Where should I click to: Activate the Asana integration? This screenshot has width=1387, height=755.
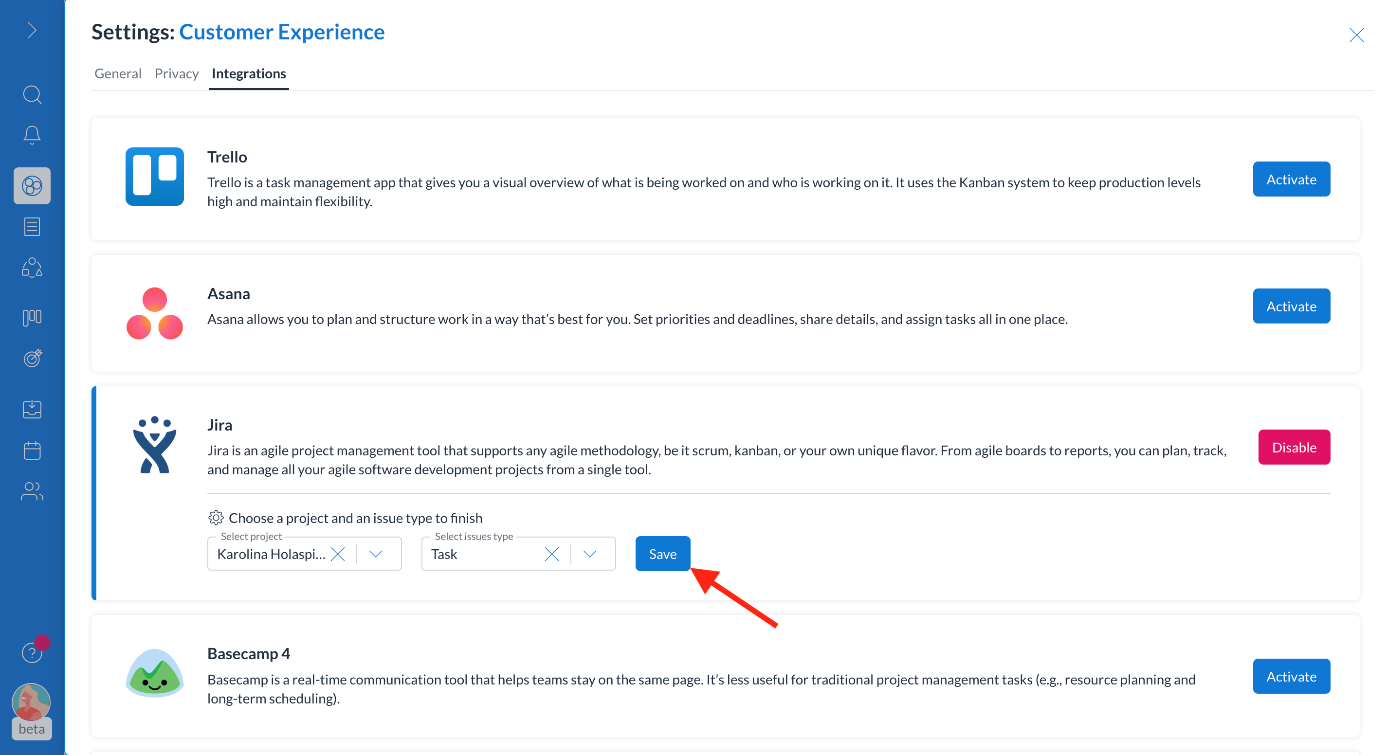pyautogui.click(x=1291, y=306)
